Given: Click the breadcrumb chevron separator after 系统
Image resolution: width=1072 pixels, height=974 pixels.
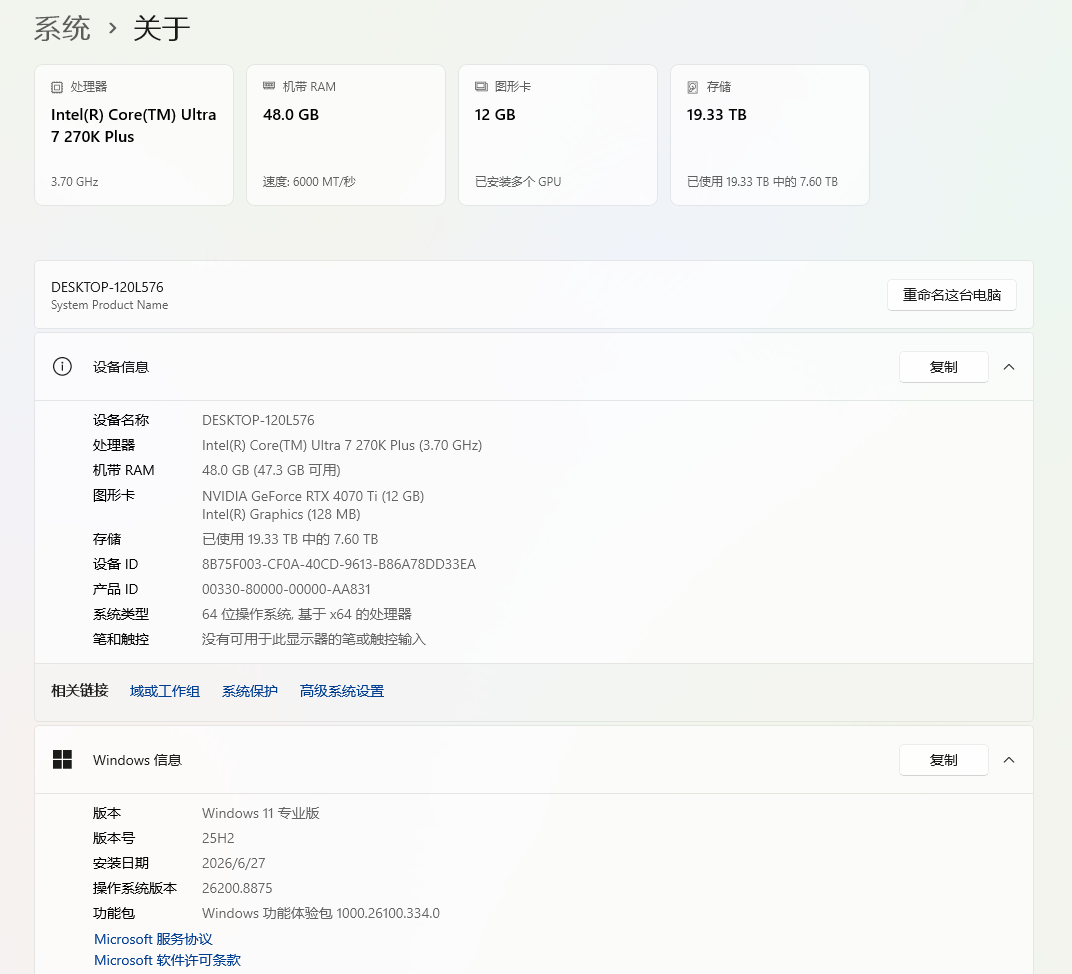Looking at the screenshot, I should click(112, 29).
